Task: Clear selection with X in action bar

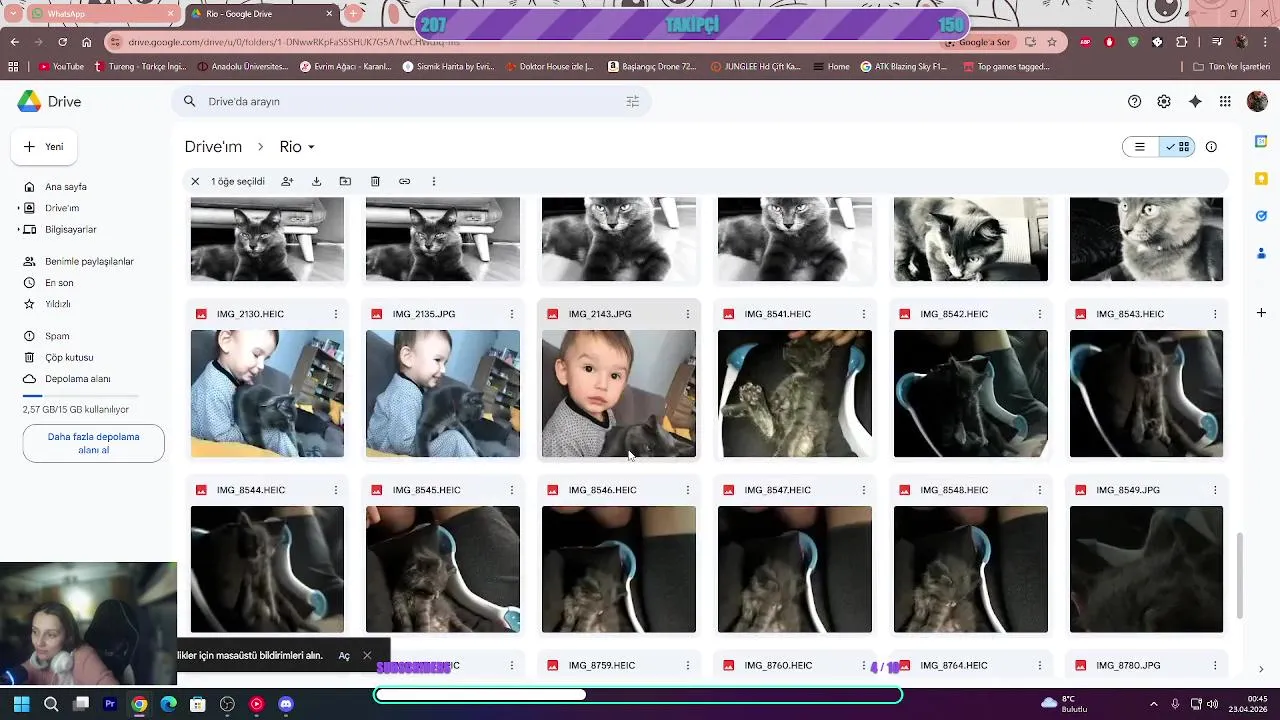Action: 195,181
